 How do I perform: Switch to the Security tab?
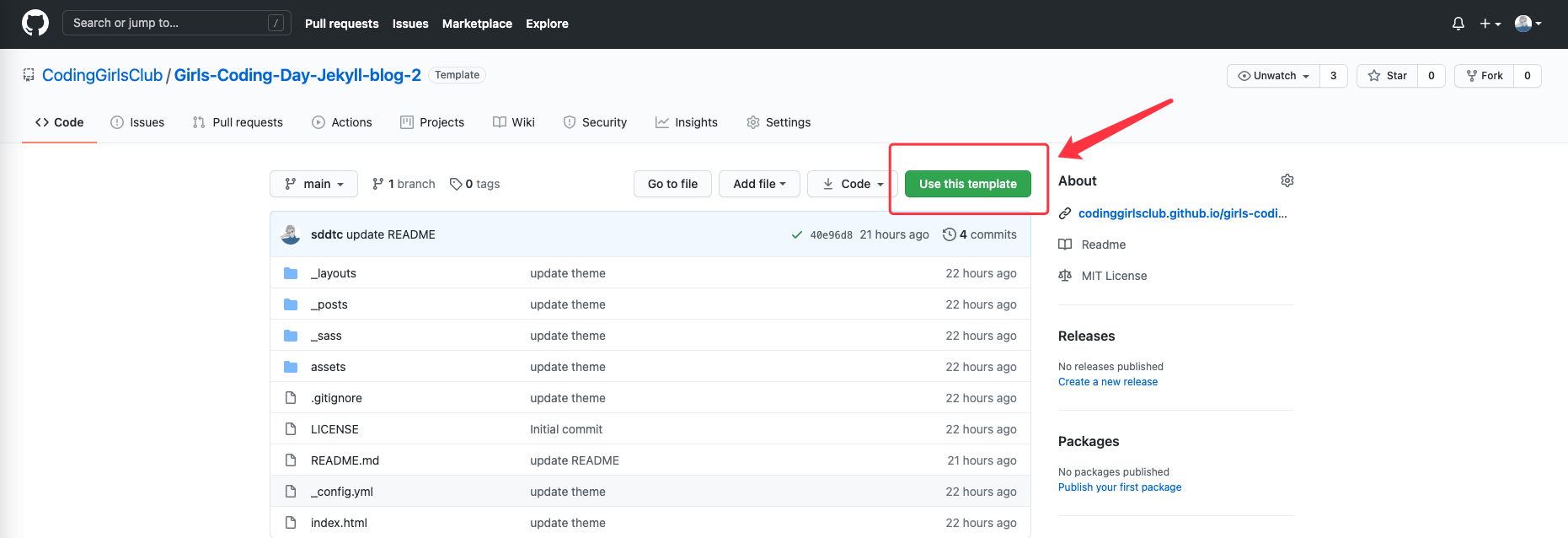point(595,122)
